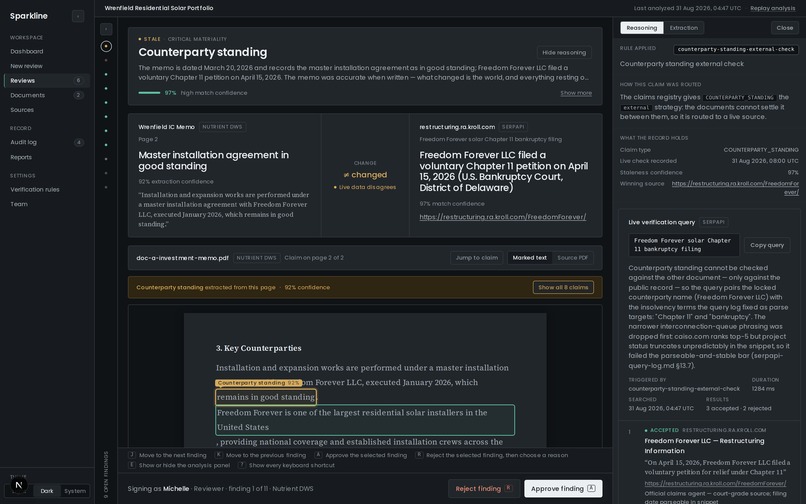Select the highlighted 'remains in good standing' claim
This screenshot has width=806, height=504.
[x=266, y=397]
